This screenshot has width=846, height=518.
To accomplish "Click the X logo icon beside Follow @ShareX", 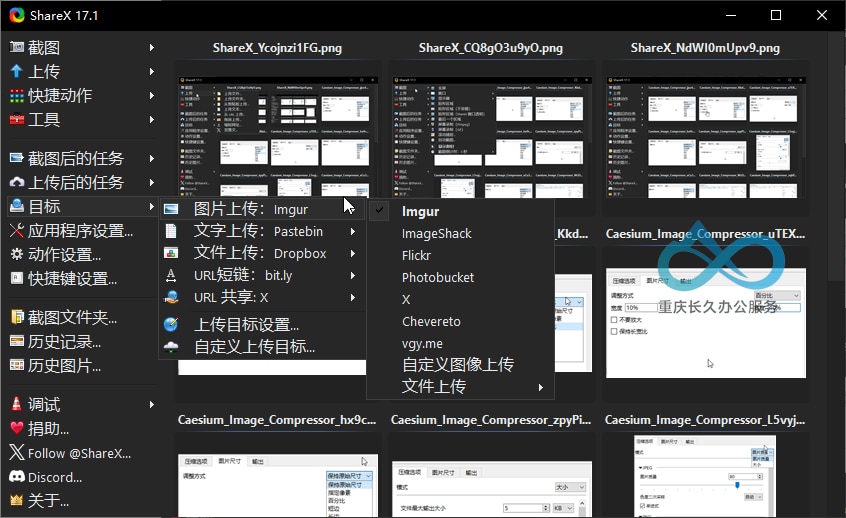I will tap(17, 452).
